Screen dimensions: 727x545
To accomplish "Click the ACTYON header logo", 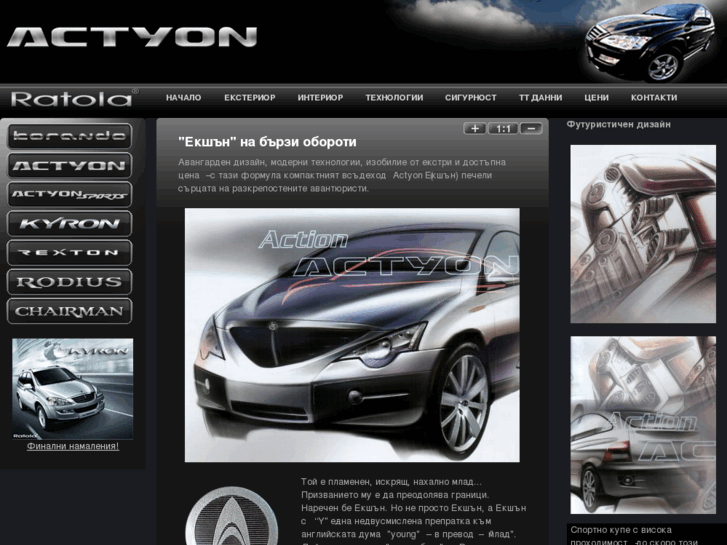I will [132, 37].
